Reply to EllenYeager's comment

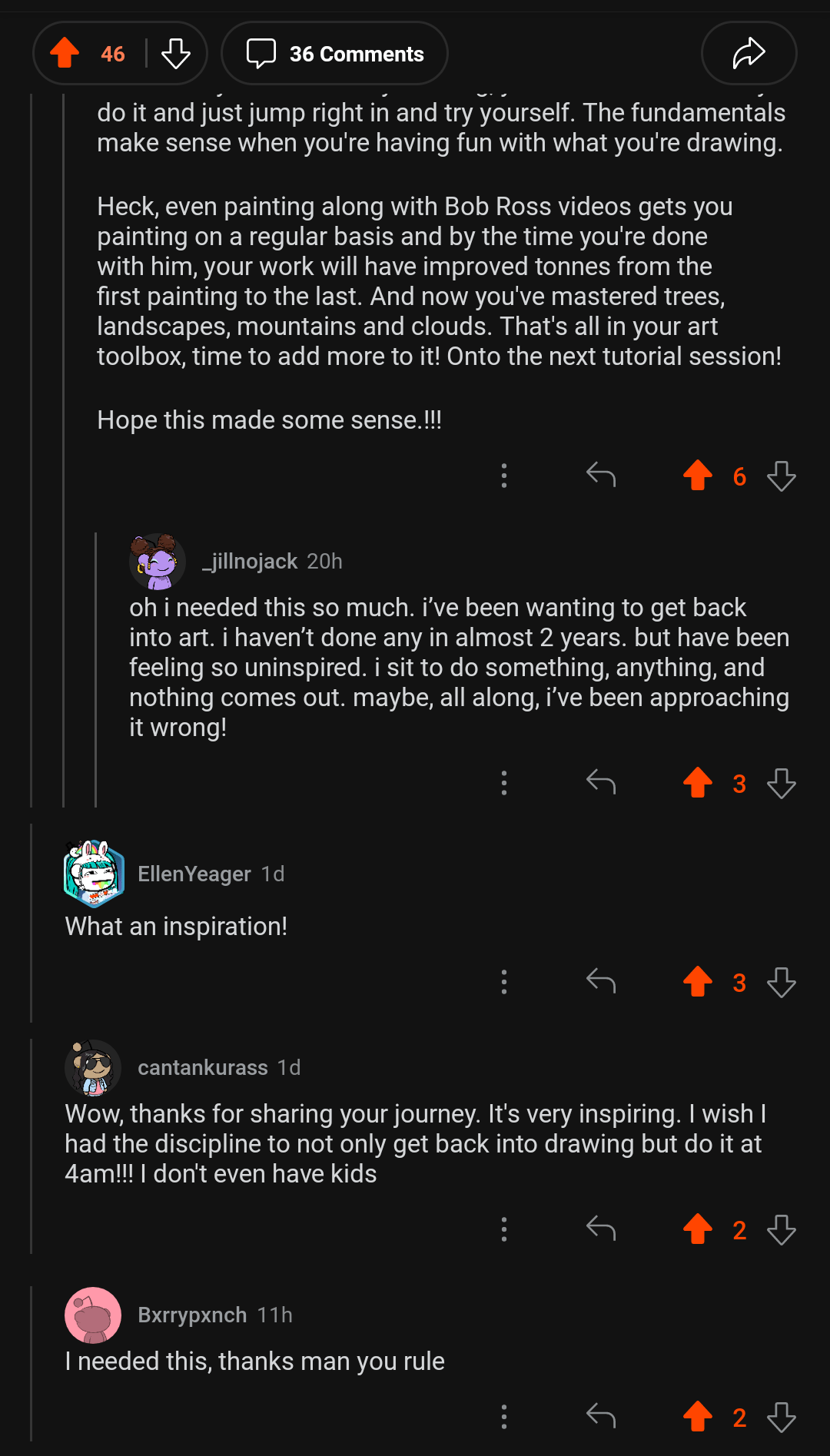(601, 981)
